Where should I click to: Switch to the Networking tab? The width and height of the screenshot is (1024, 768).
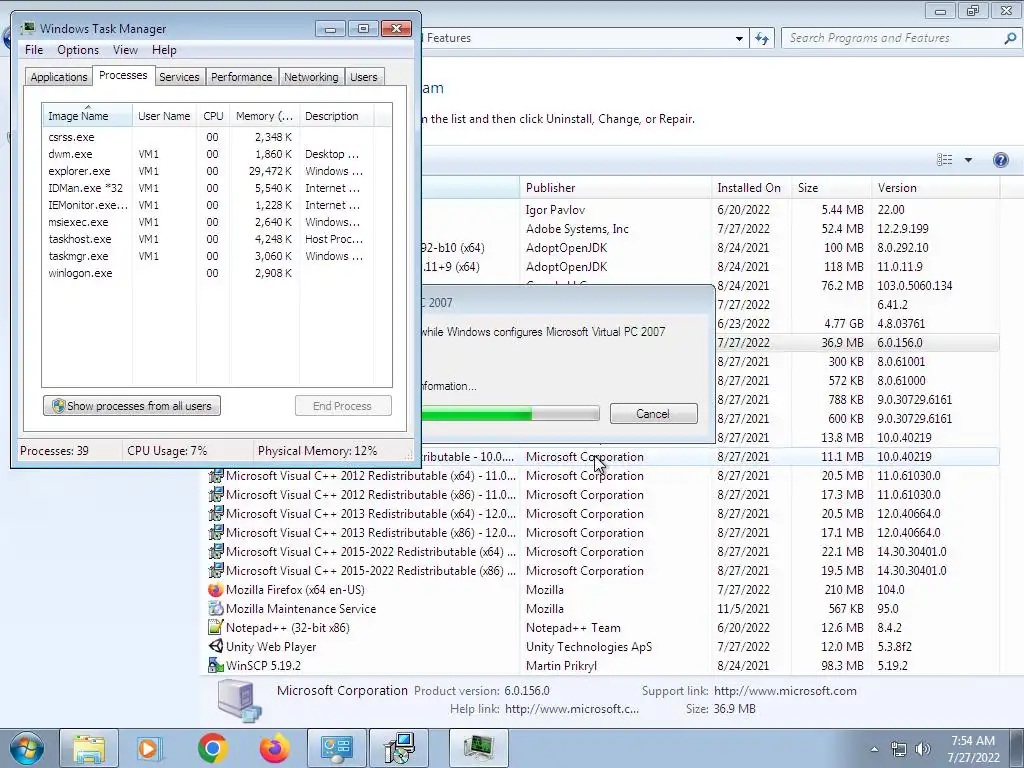(311, 77)
